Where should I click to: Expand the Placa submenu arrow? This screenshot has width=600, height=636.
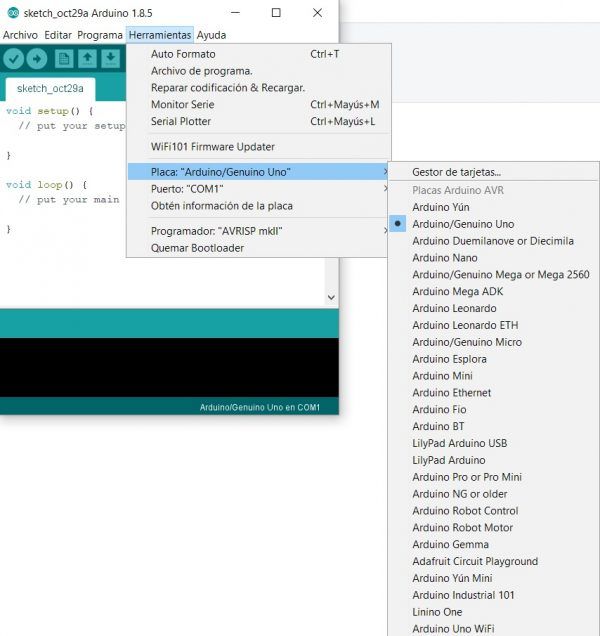tap(385, 172)
